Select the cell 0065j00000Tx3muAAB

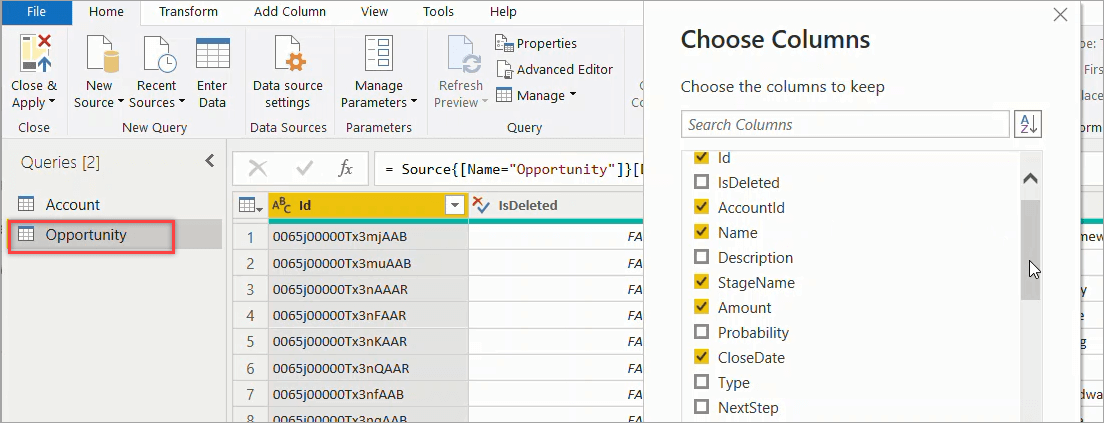pyautogui.click(x=368, y=263)
